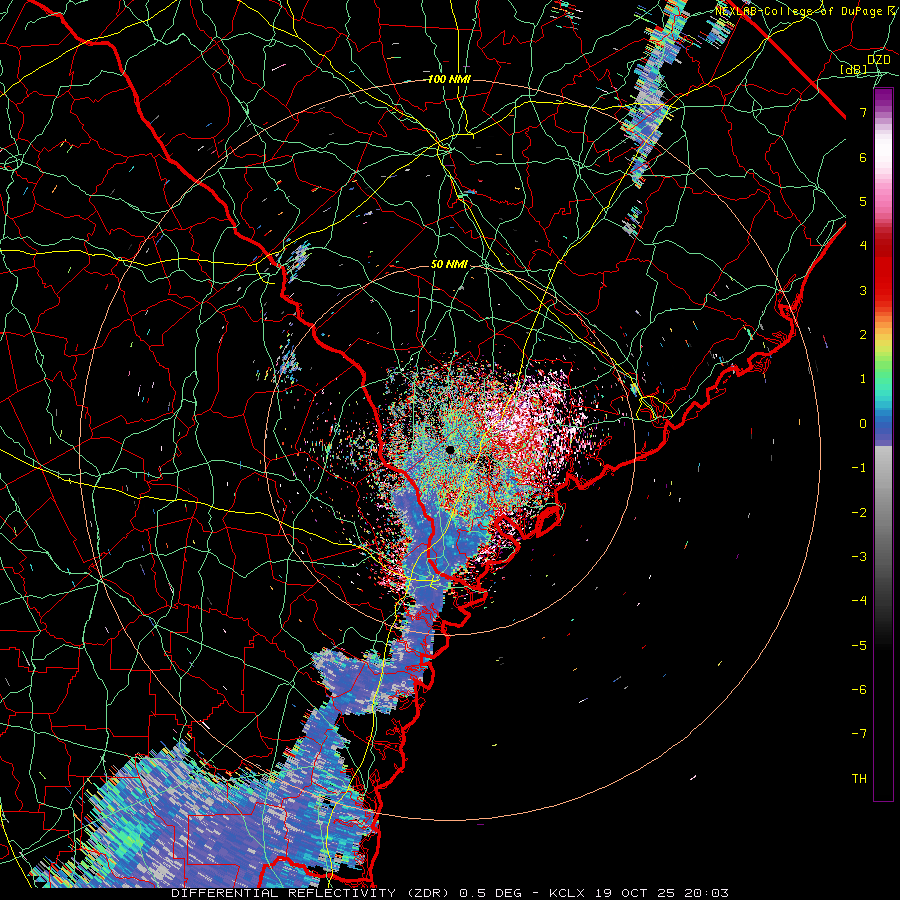
Task: Click the "7" value on the dB scale
Action: pyautogui.click(x=863, y=112)
